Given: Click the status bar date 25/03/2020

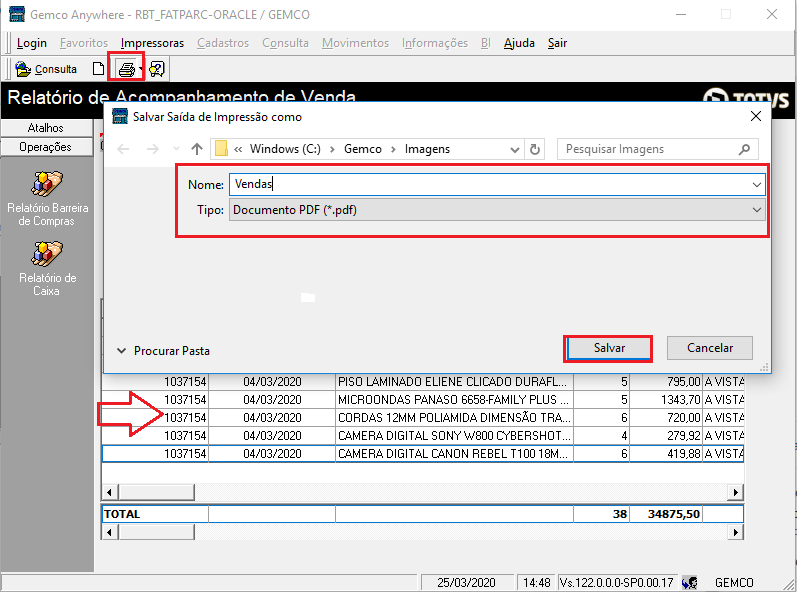Looking at the screenshot, I should pyautogui.click(x=466, y=582).
